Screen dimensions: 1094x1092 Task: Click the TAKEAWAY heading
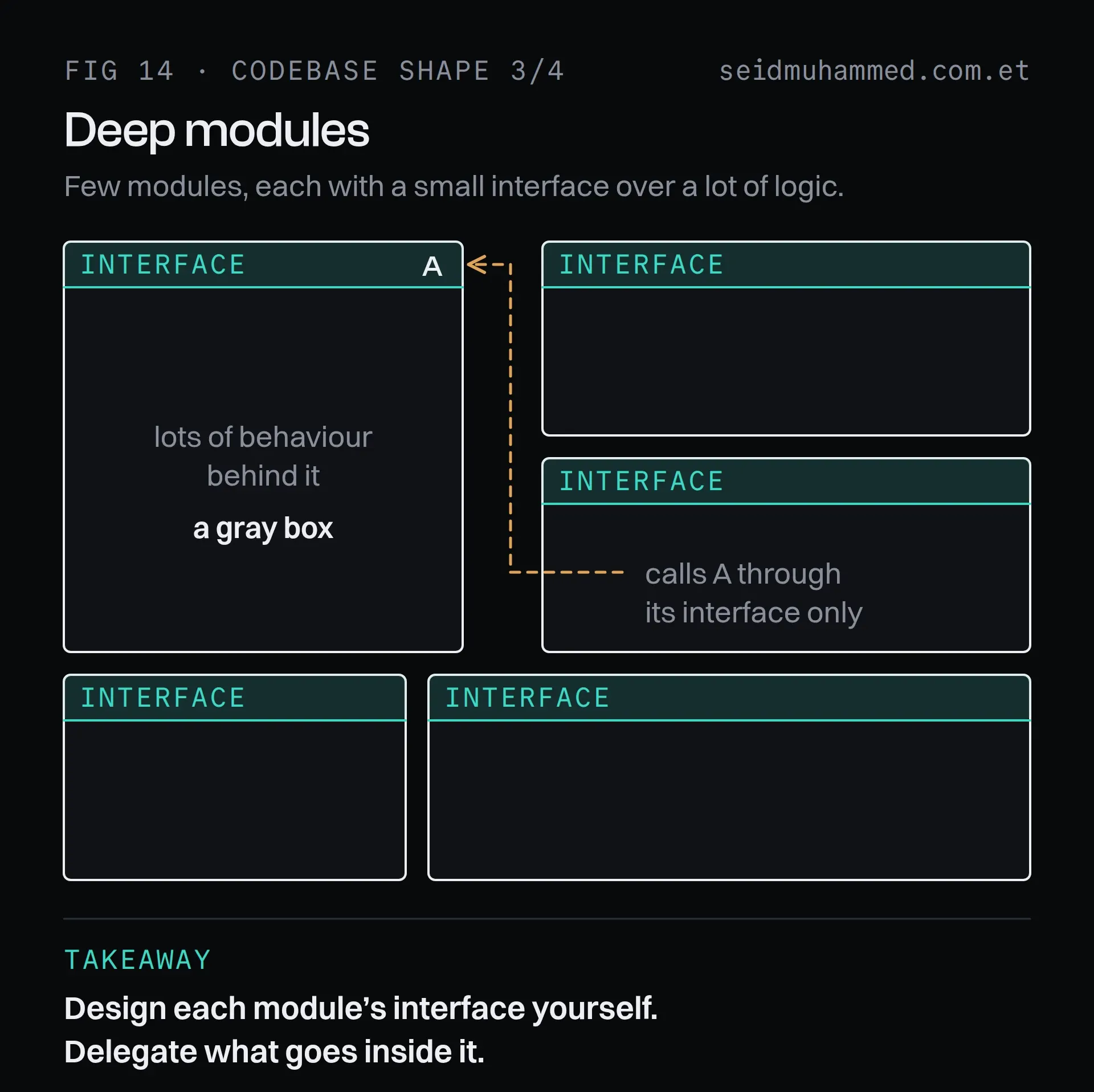click(137, 960)
